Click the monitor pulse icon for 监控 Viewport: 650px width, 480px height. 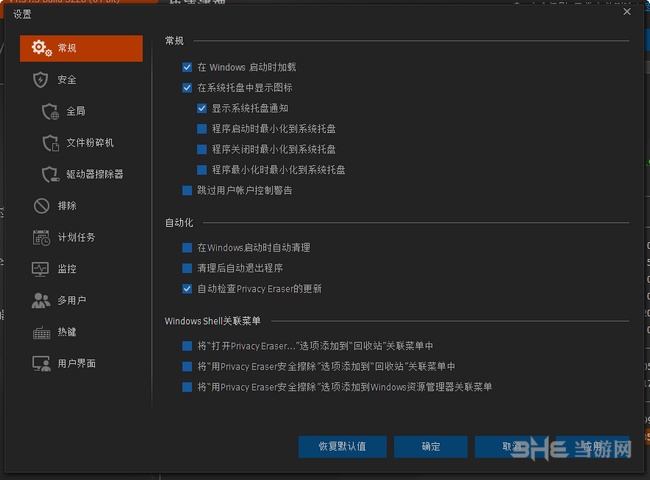[x=40, y=269]
